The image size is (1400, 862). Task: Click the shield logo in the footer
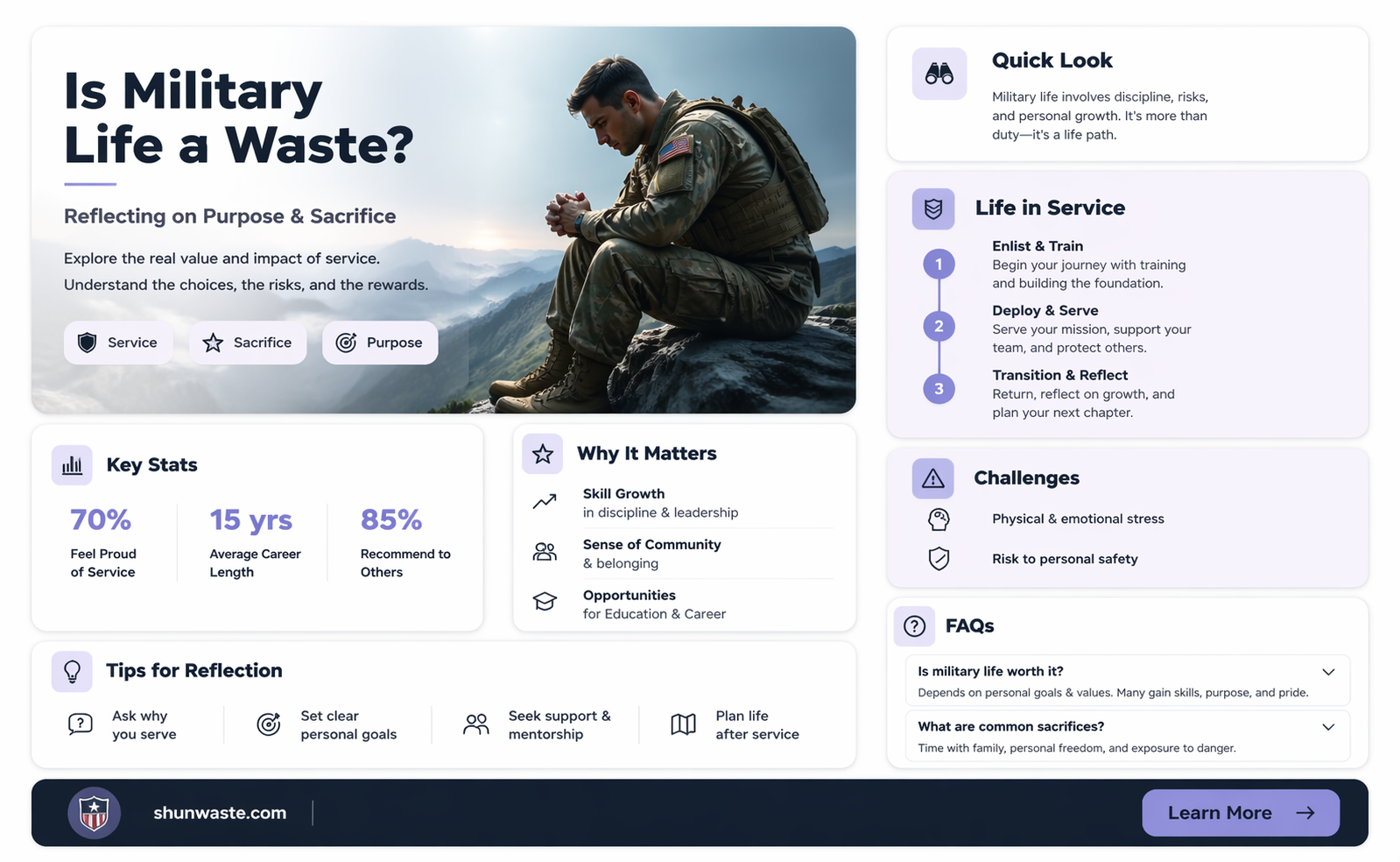(95, 813)
